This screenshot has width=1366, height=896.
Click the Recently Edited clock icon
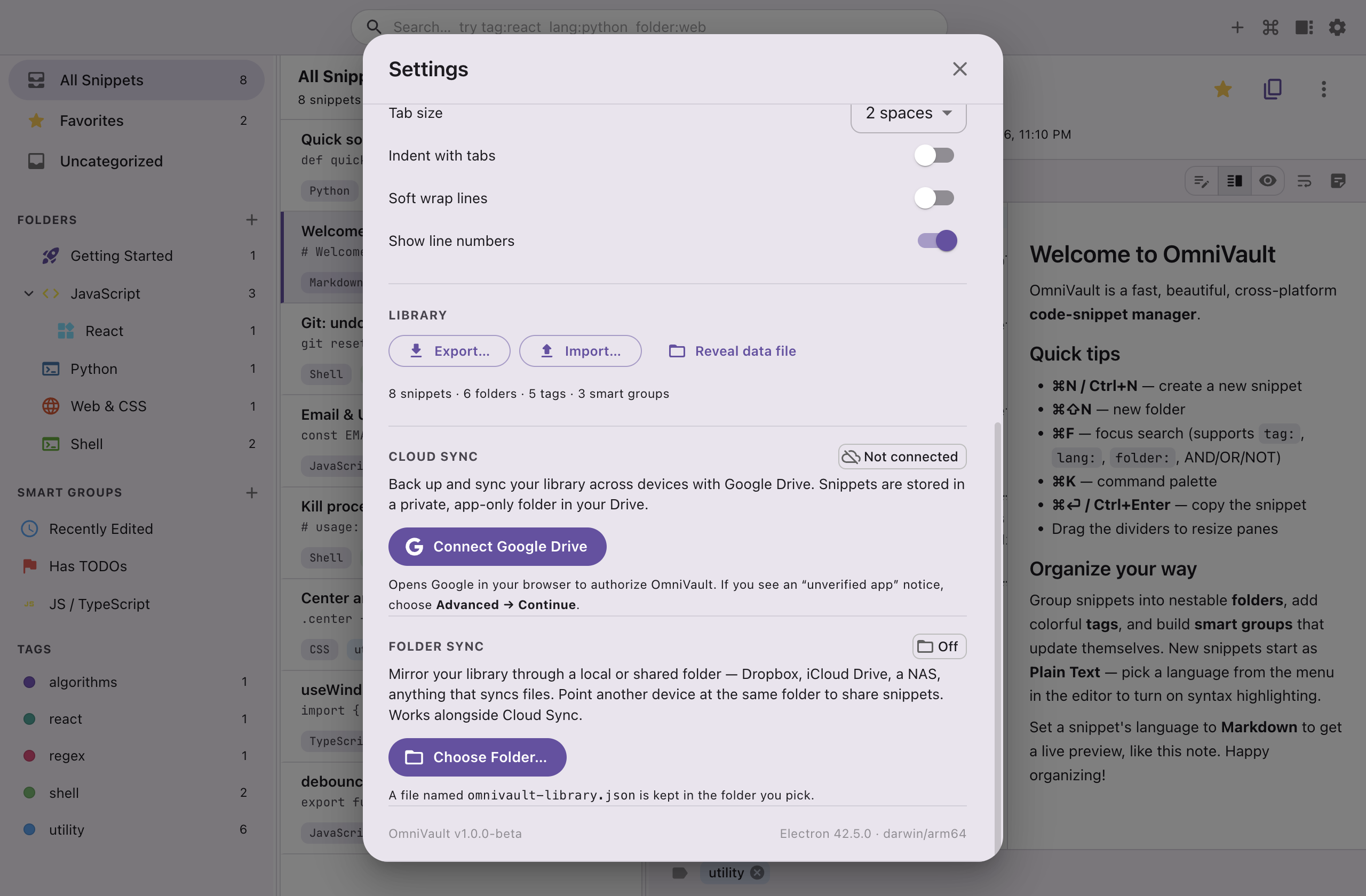click(29, 529)
